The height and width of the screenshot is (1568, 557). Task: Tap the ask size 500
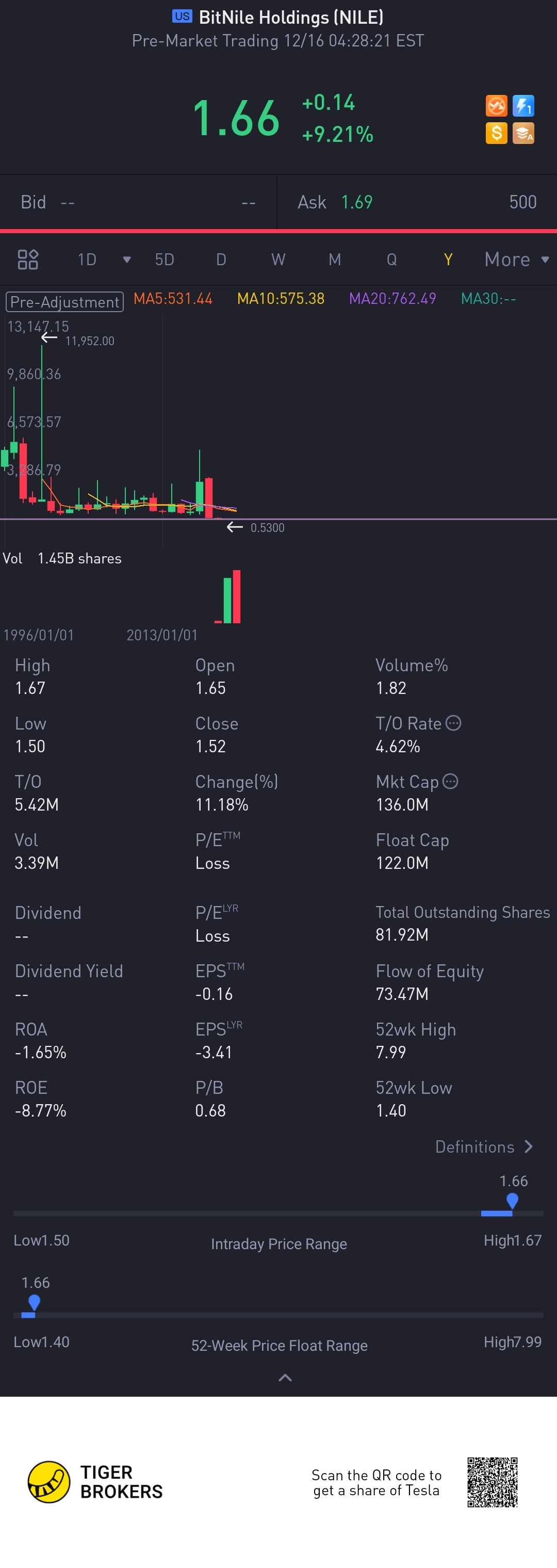523,202
